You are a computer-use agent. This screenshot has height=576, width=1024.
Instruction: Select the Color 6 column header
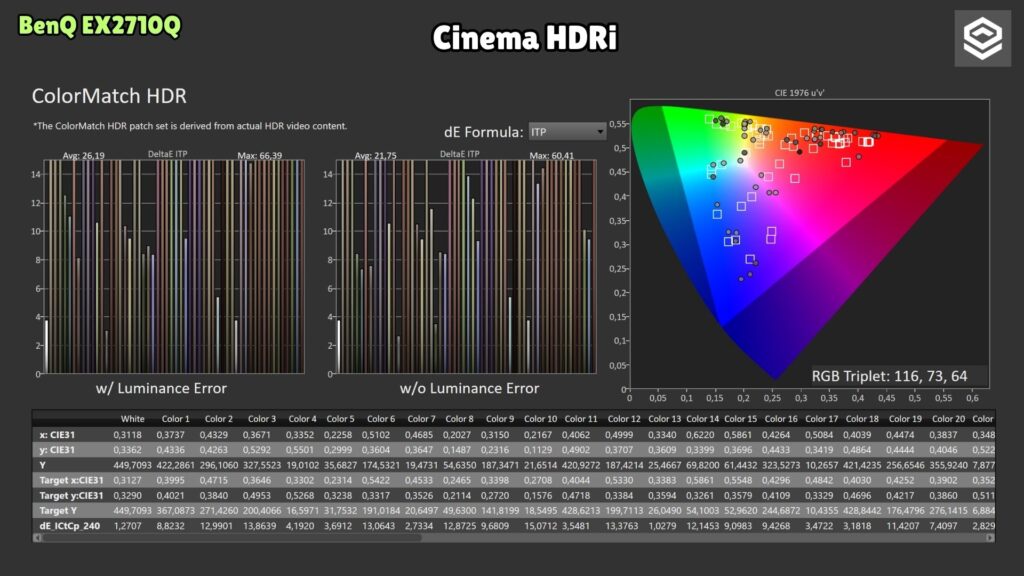(x=381, y=419)
